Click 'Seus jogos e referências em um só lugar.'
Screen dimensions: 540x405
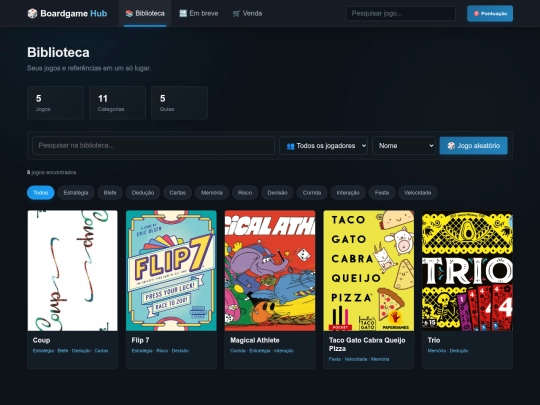pyautogui.click(x=89, y=68)
